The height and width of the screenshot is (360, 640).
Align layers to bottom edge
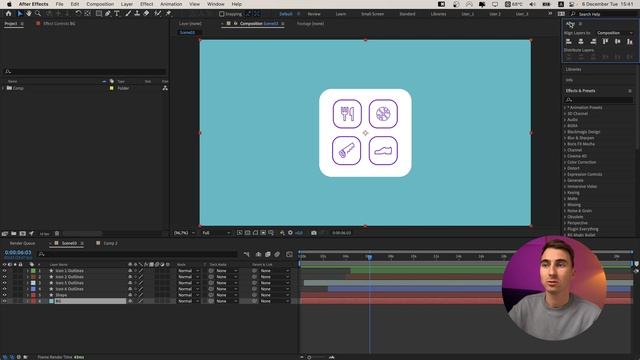point(629,41)
